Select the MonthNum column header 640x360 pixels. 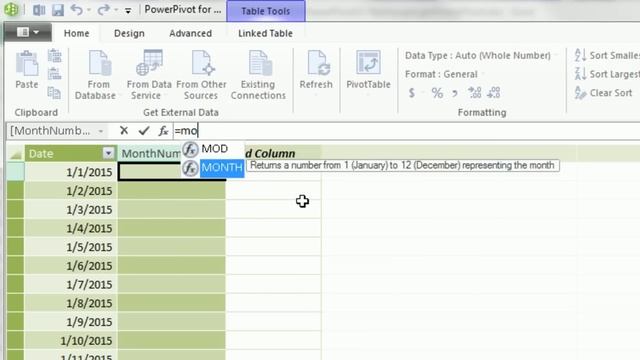click(x=150, y=153)
